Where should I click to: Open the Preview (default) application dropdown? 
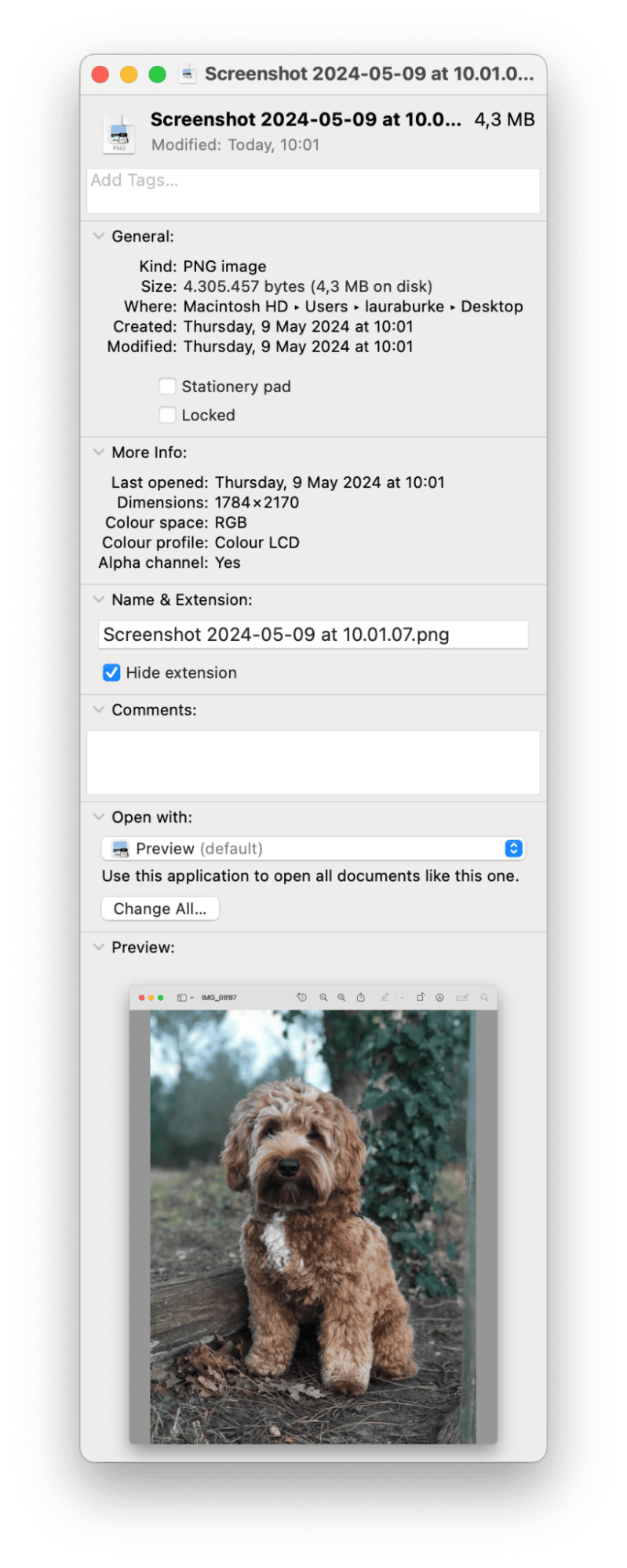click(x=313, y=849)
